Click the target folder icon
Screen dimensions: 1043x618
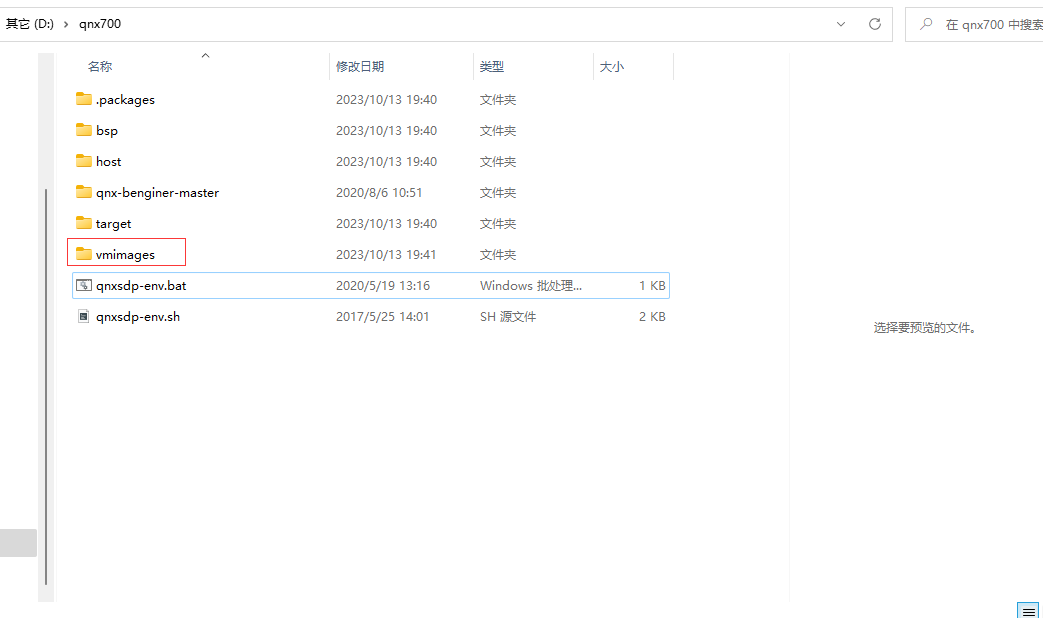click(x=84, y=223)
